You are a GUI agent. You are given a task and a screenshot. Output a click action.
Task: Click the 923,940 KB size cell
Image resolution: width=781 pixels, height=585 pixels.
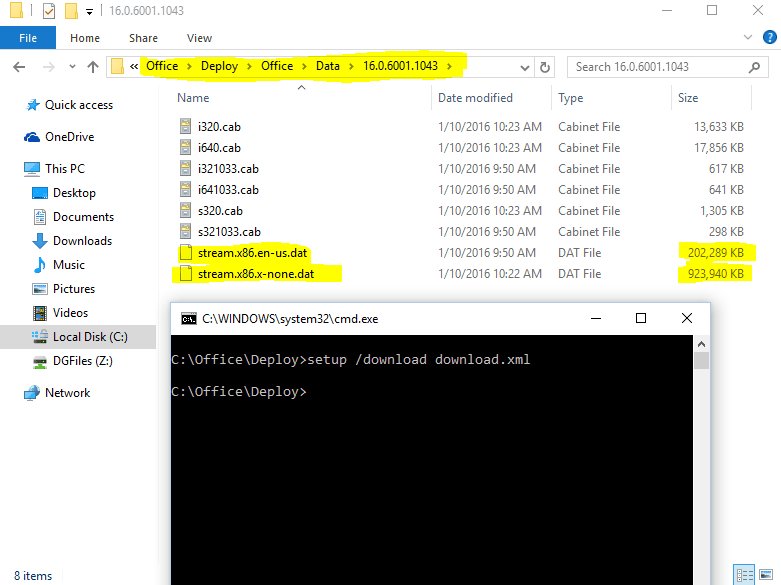[716, 274]
